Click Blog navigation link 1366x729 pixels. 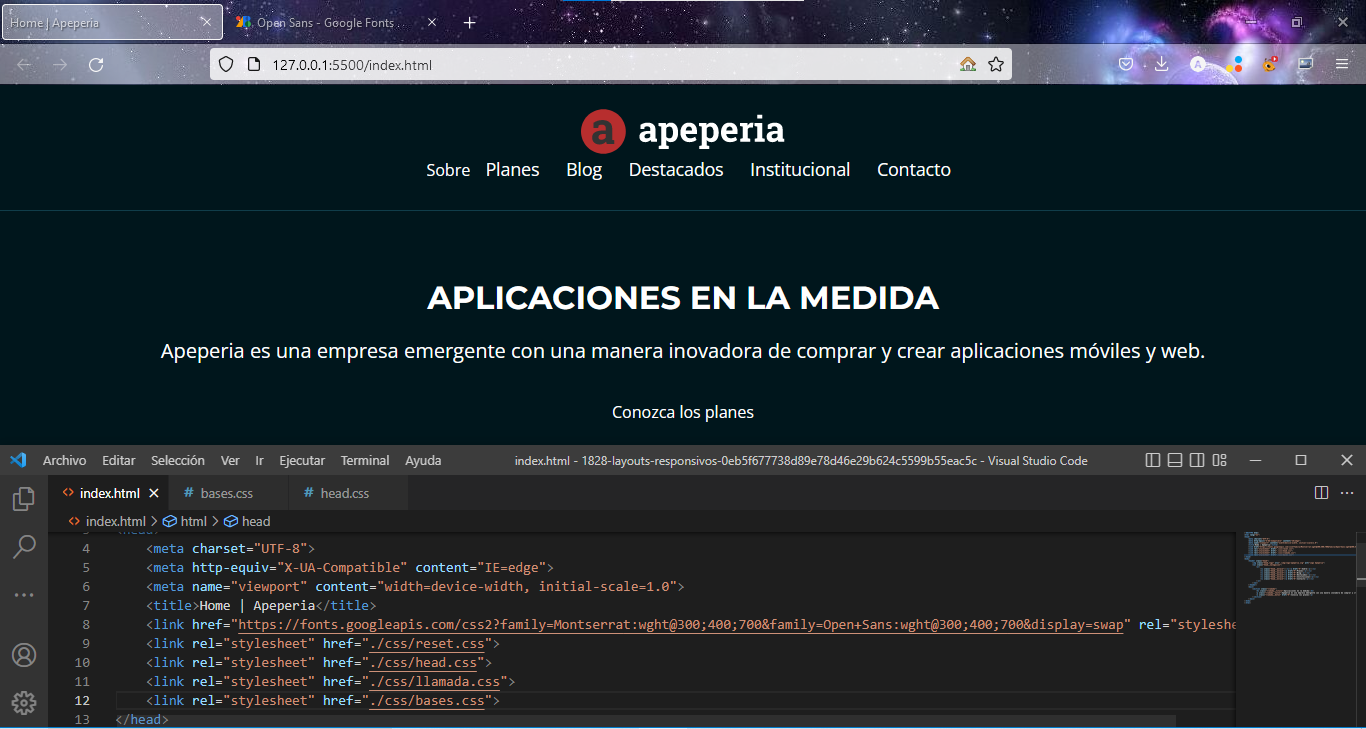(x=584, y=170)
